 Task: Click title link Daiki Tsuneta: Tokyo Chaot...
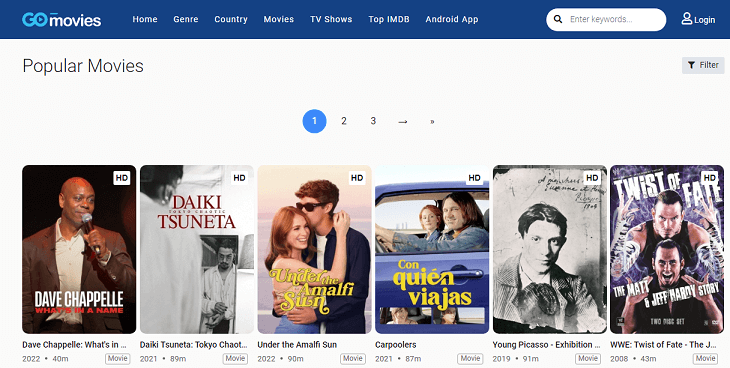pos(194,345)
